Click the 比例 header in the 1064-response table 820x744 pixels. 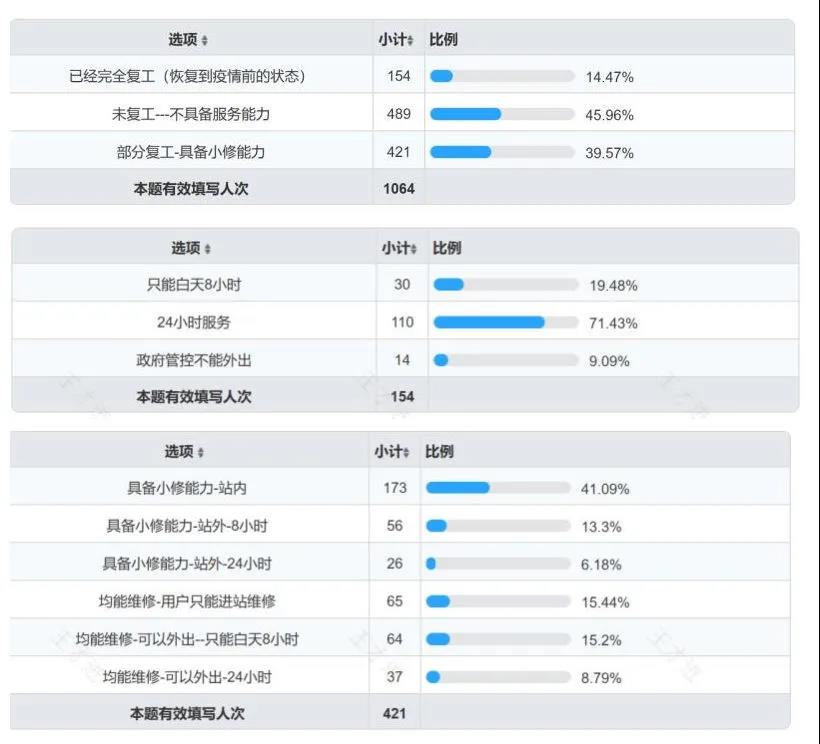click(443, 40)
